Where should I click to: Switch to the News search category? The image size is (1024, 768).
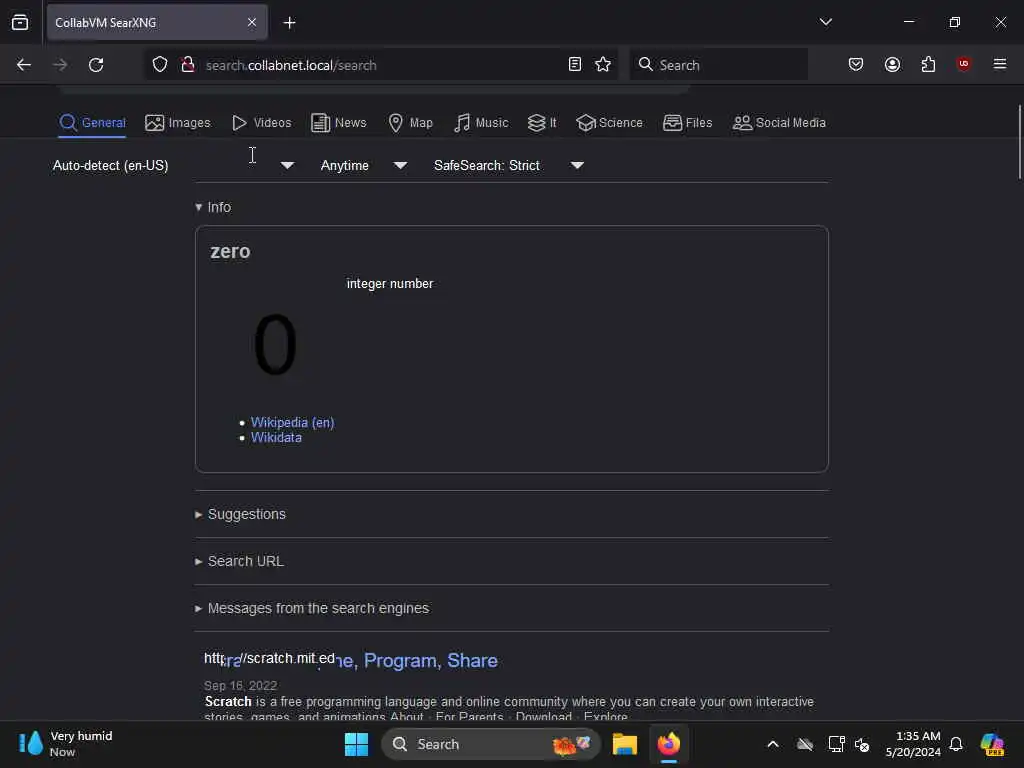pyautogui.click(x=338, y=123)
